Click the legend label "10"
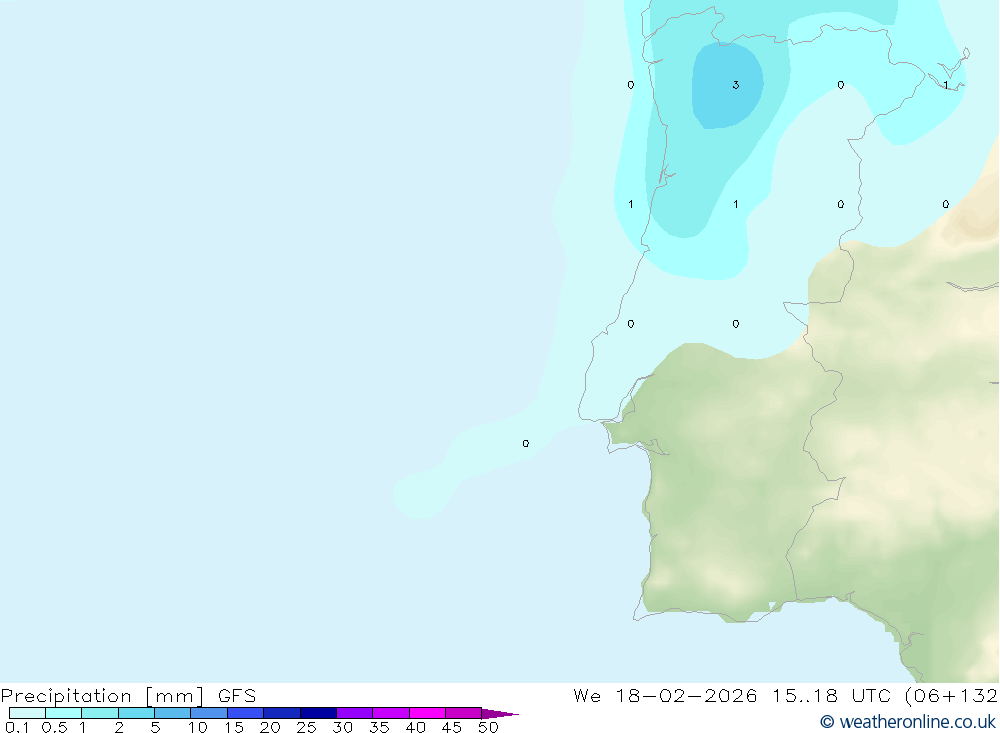This screenshot has width=1000, height=733. [198, 727]
